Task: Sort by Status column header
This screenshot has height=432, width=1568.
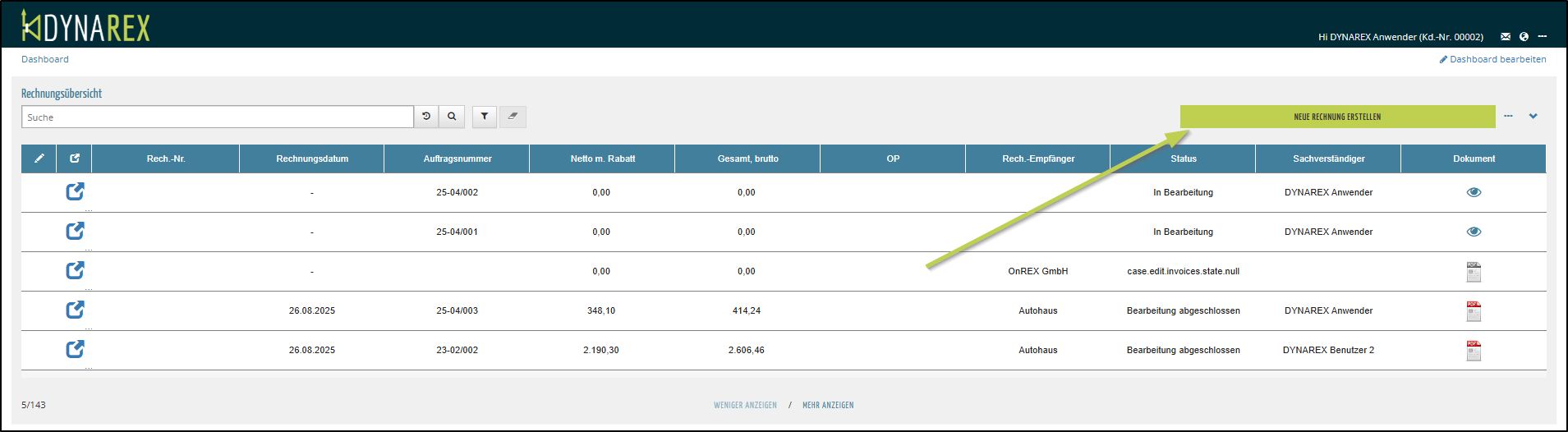Action: [1183, 159]
